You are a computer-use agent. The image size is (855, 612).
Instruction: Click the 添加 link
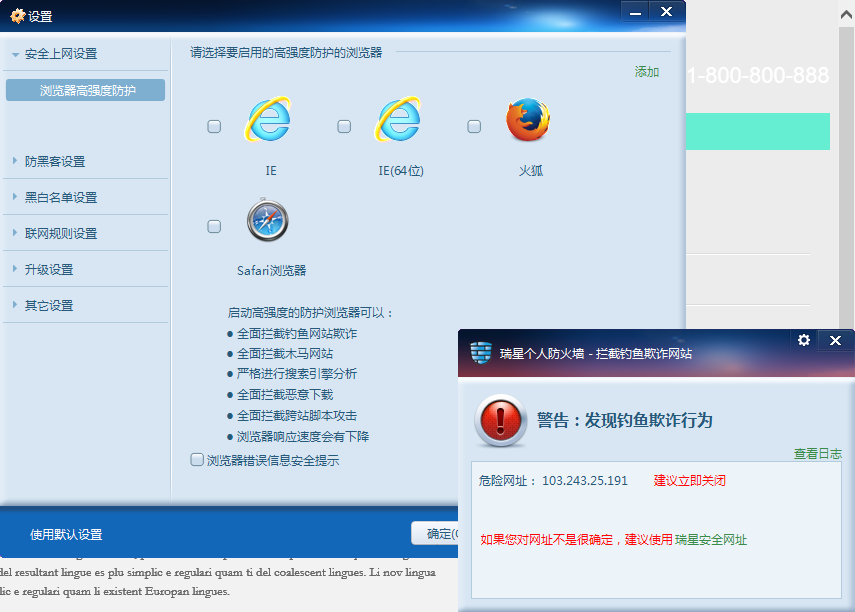coord(647,72)
